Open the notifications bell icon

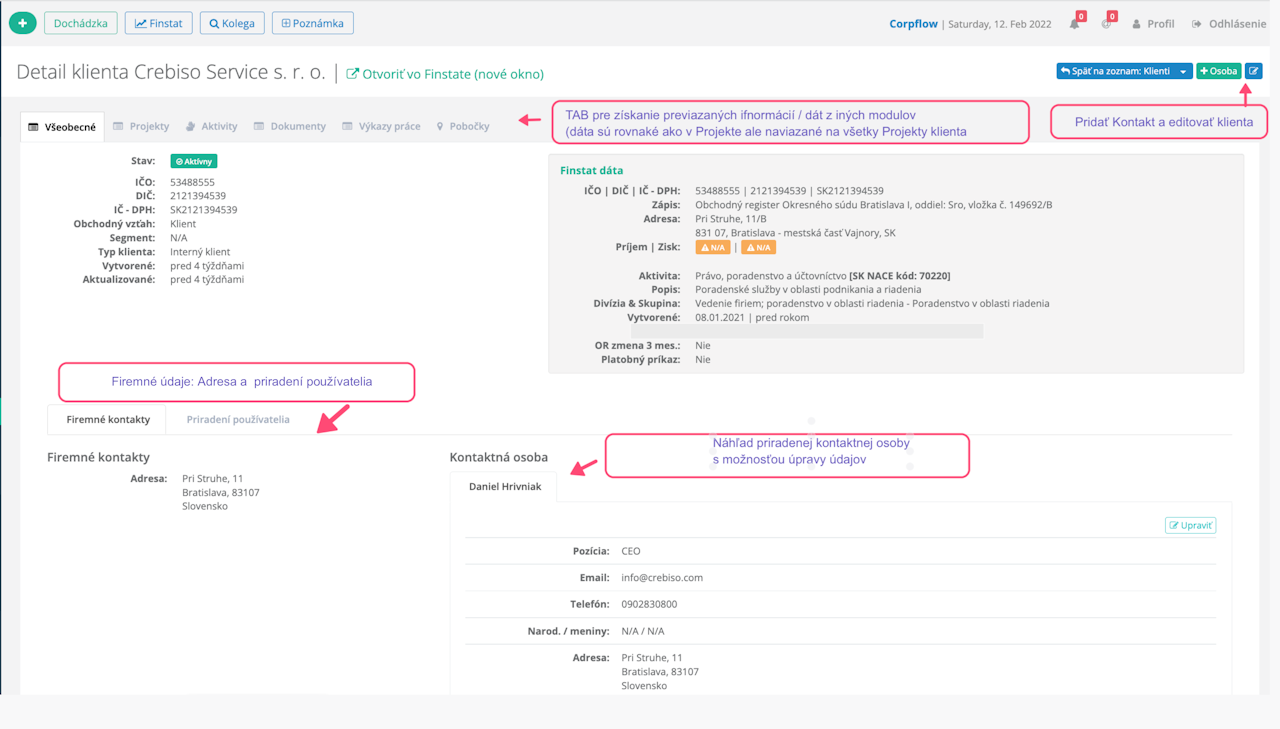1075,24
